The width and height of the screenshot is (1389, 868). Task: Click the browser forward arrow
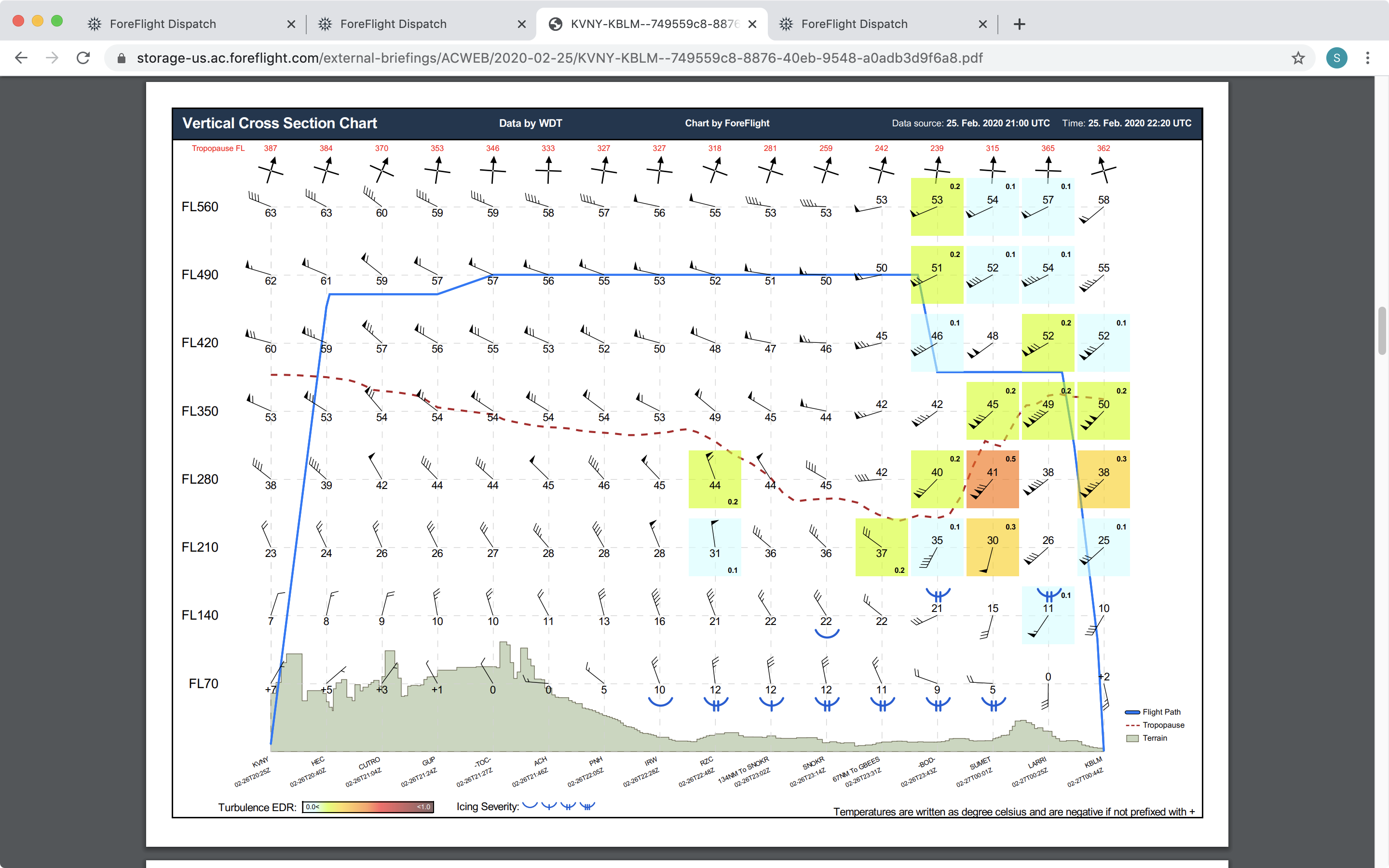pyautogui.click(x=52, y=58)
